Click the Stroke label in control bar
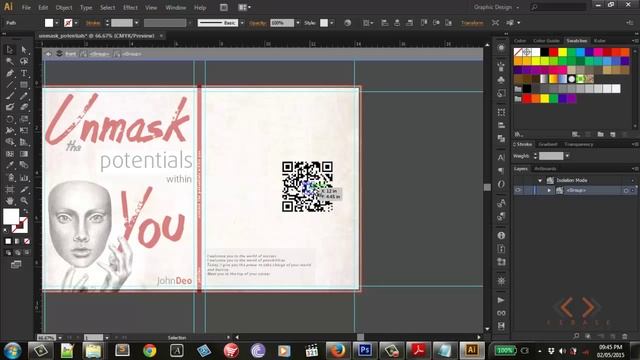 point(93,23)
